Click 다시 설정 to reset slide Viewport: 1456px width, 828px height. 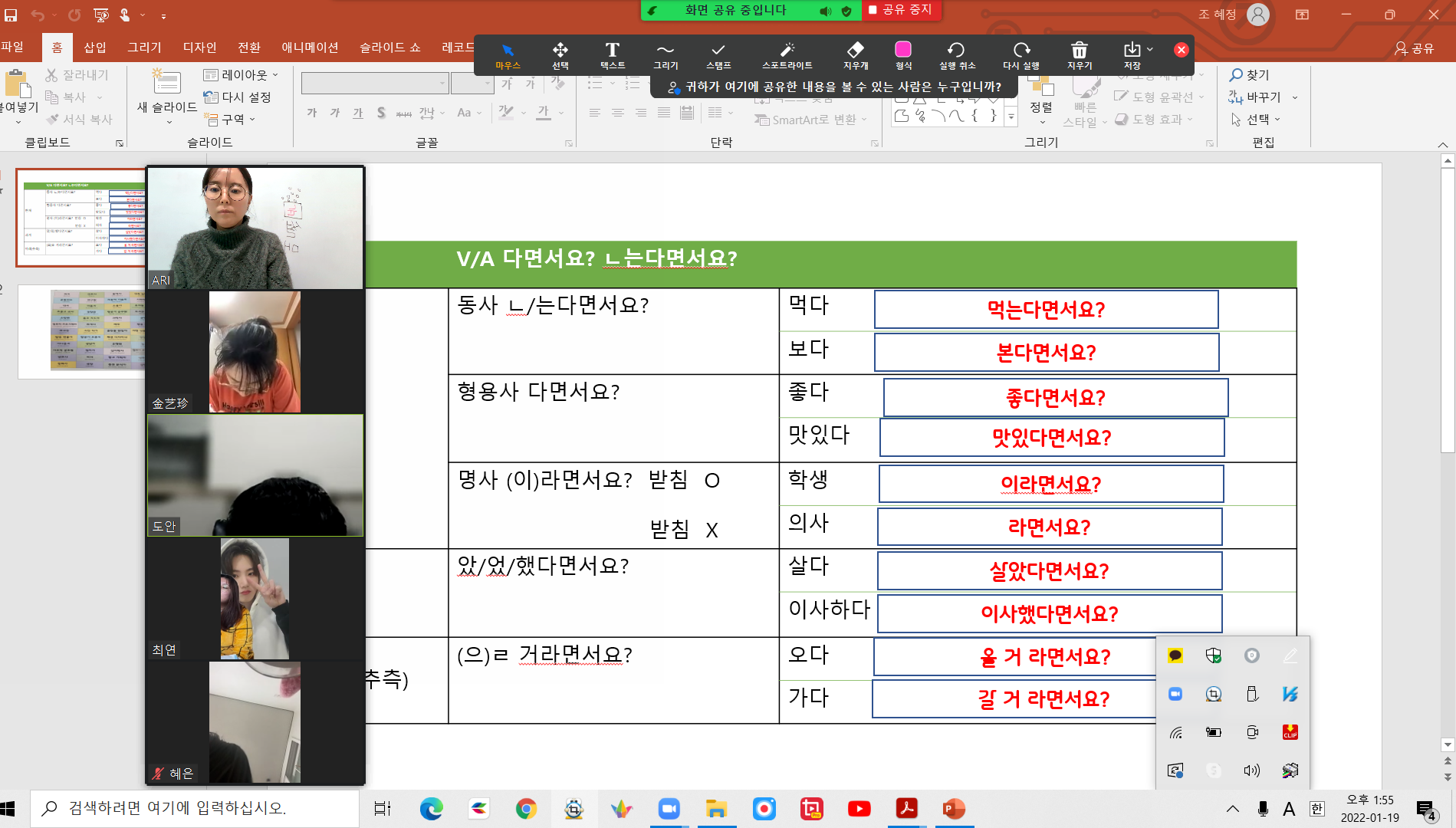tap(237, 97)
